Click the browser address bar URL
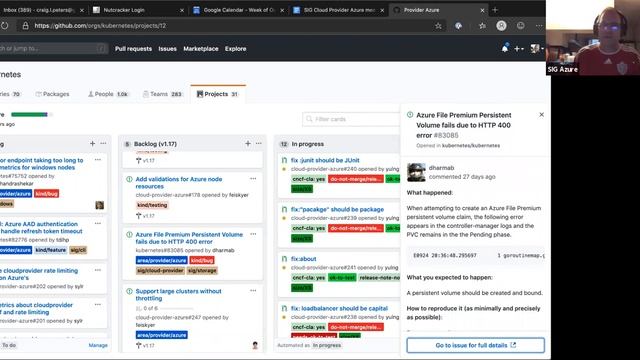The height and width of the screenshot is (360, 640). pos(100,26)
